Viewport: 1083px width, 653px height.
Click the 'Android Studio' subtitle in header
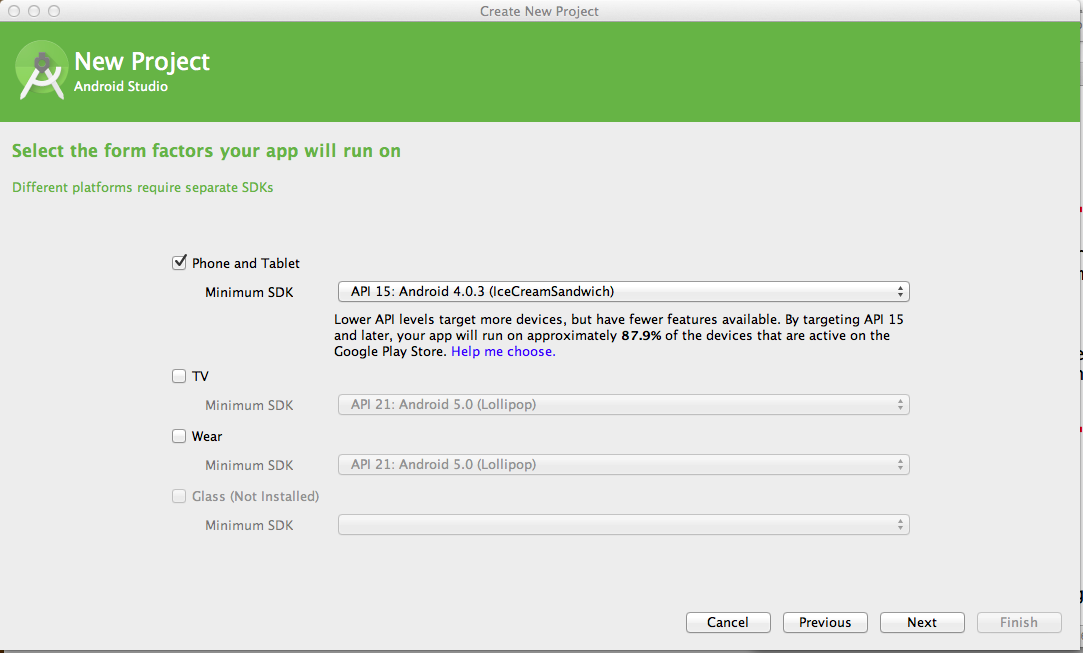121,86
